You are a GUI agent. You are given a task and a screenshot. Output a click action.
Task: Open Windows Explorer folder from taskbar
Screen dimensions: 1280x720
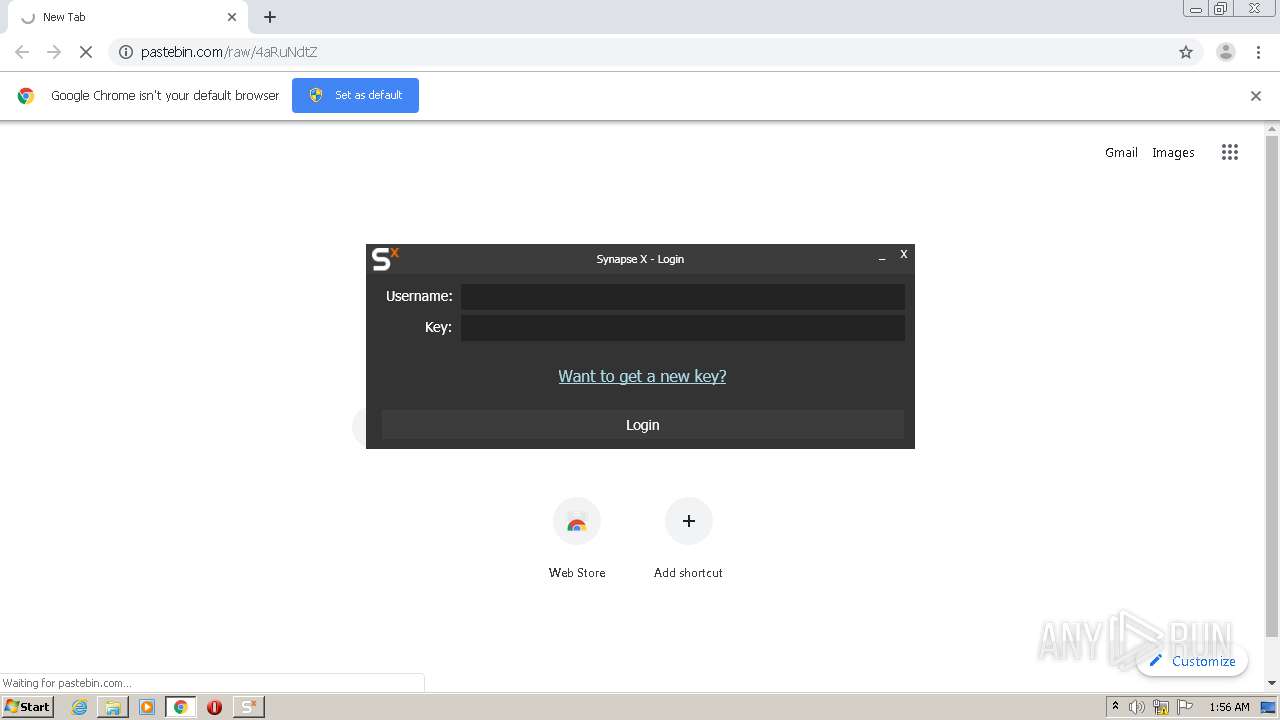[113, 707]
